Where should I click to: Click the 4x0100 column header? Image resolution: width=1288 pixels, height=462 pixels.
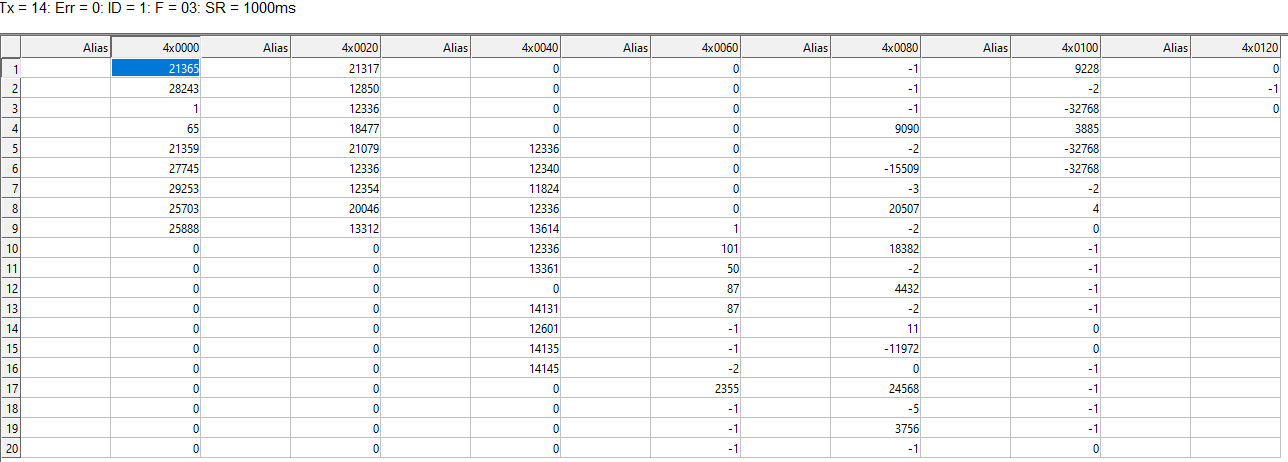coord(1056,47)
